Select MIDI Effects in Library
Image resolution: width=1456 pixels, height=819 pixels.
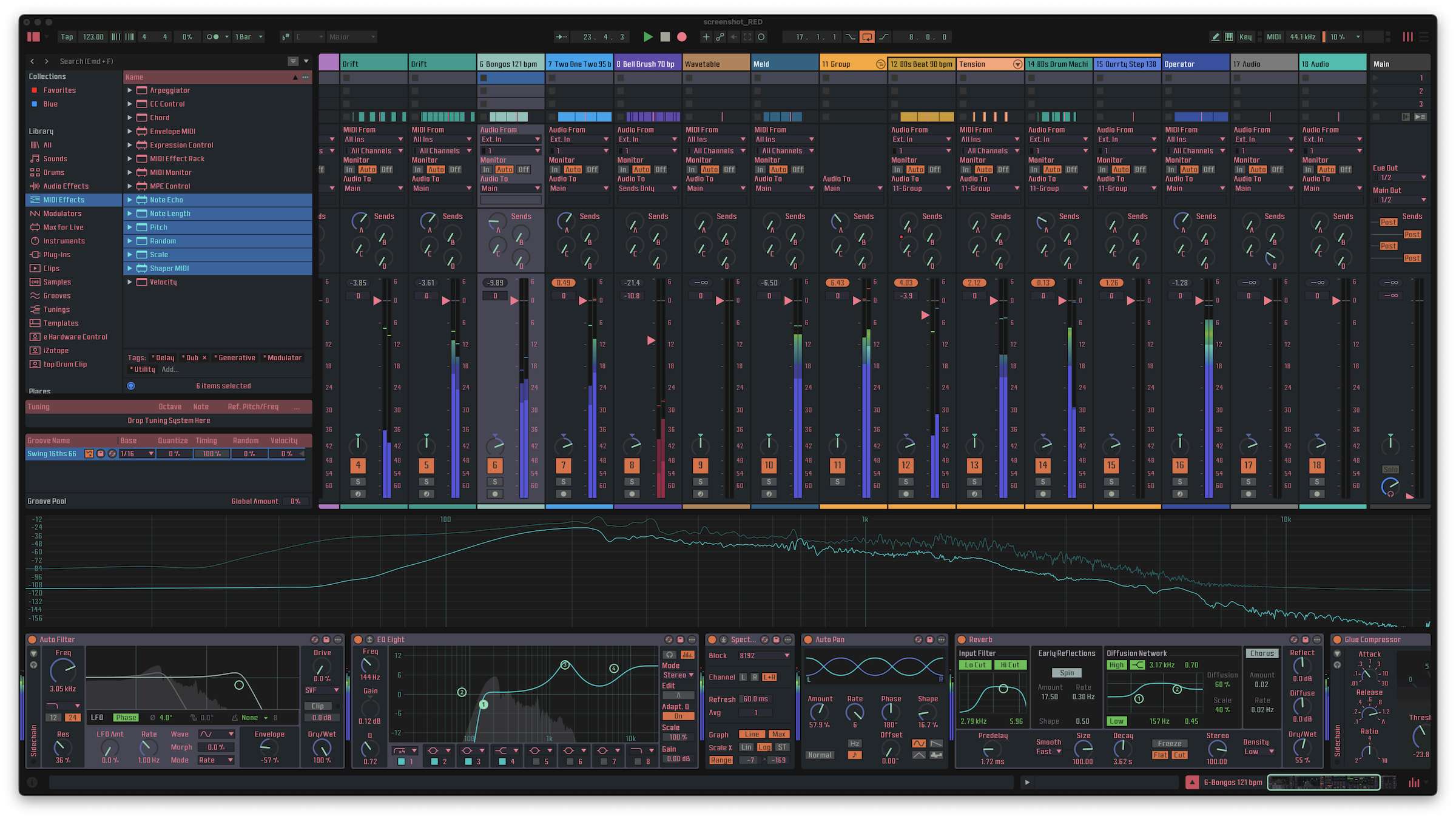(x=64, y=200)
